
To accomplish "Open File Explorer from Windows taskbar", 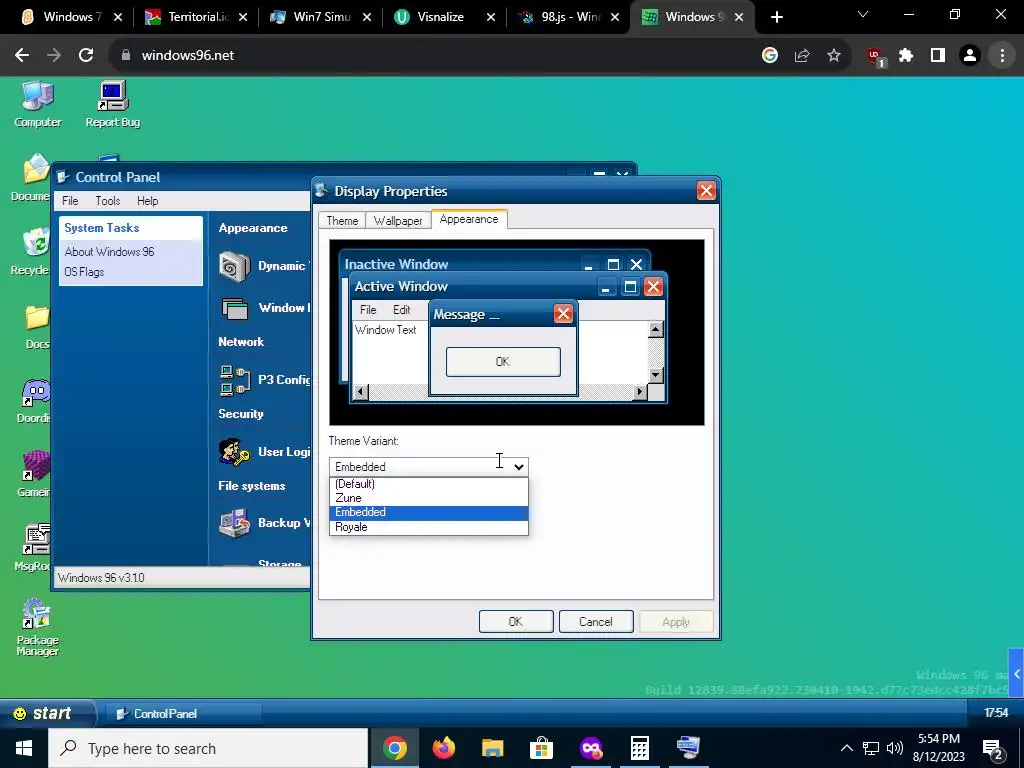I will pos(492,748).
